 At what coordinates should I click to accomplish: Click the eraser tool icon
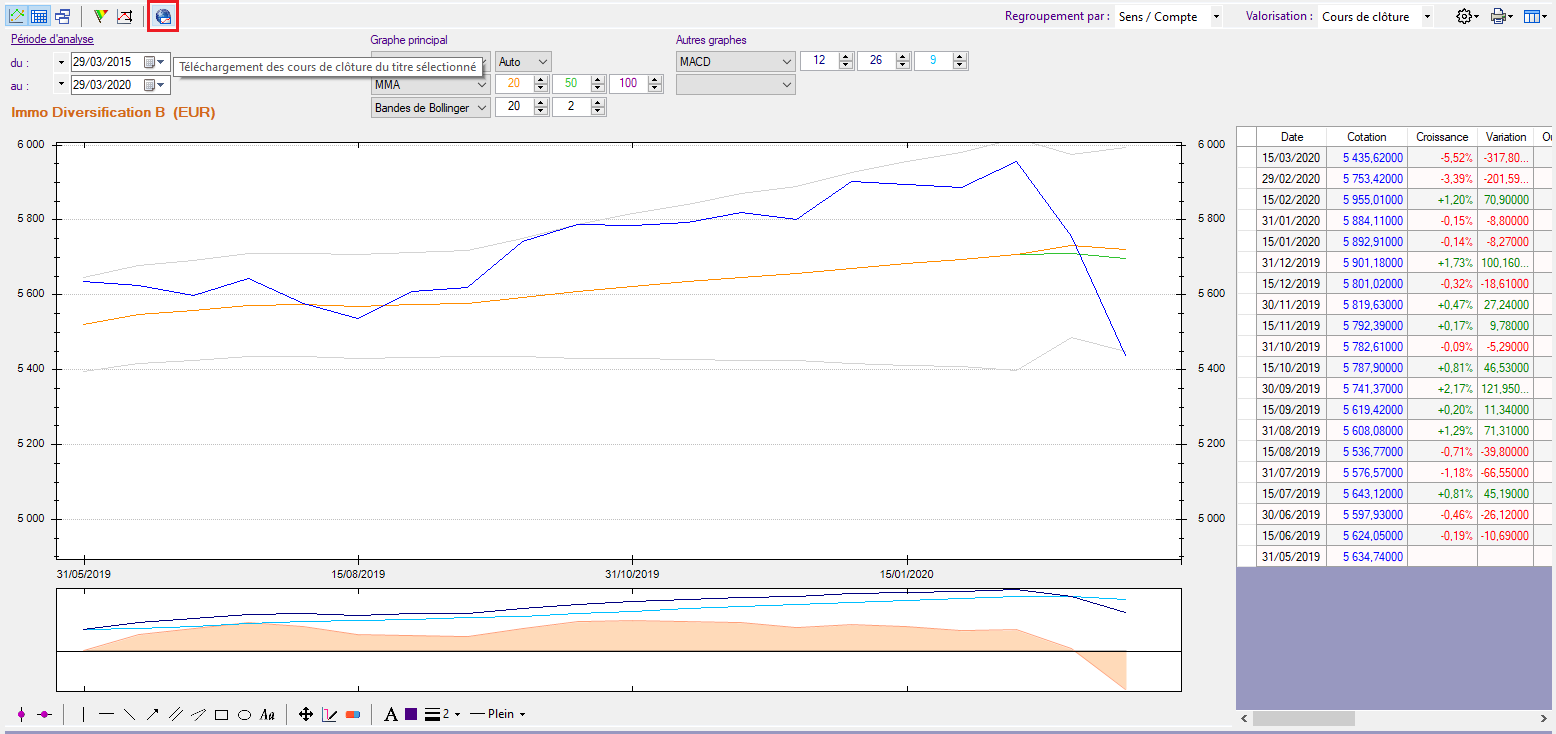point(352,714)
